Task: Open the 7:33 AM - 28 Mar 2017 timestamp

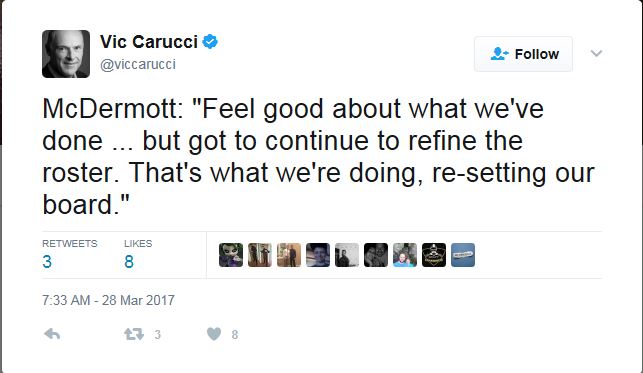Action: click(x=108, y=300)
